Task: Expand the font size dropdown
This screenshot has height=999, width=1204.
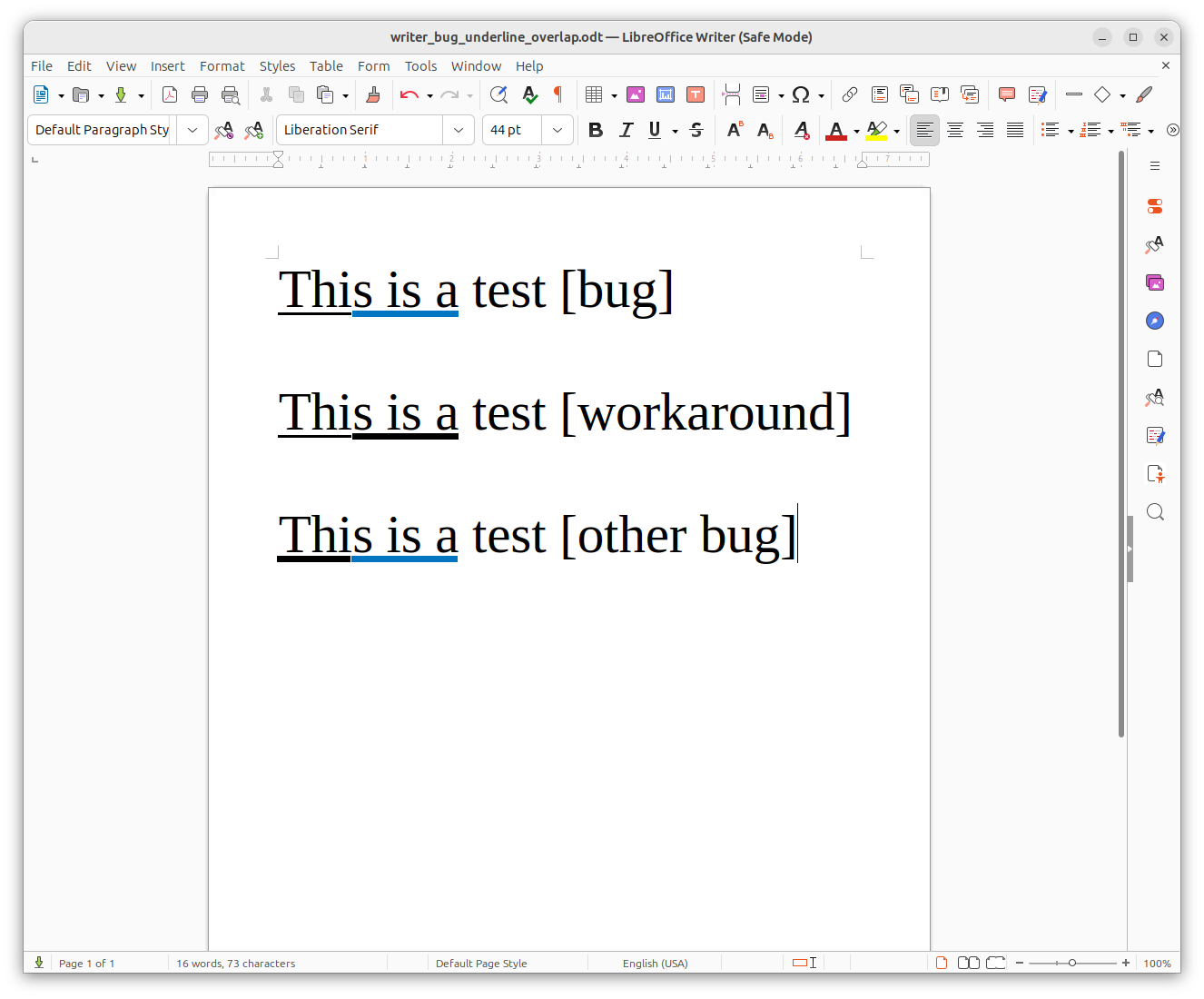Action: pos(558,130)
